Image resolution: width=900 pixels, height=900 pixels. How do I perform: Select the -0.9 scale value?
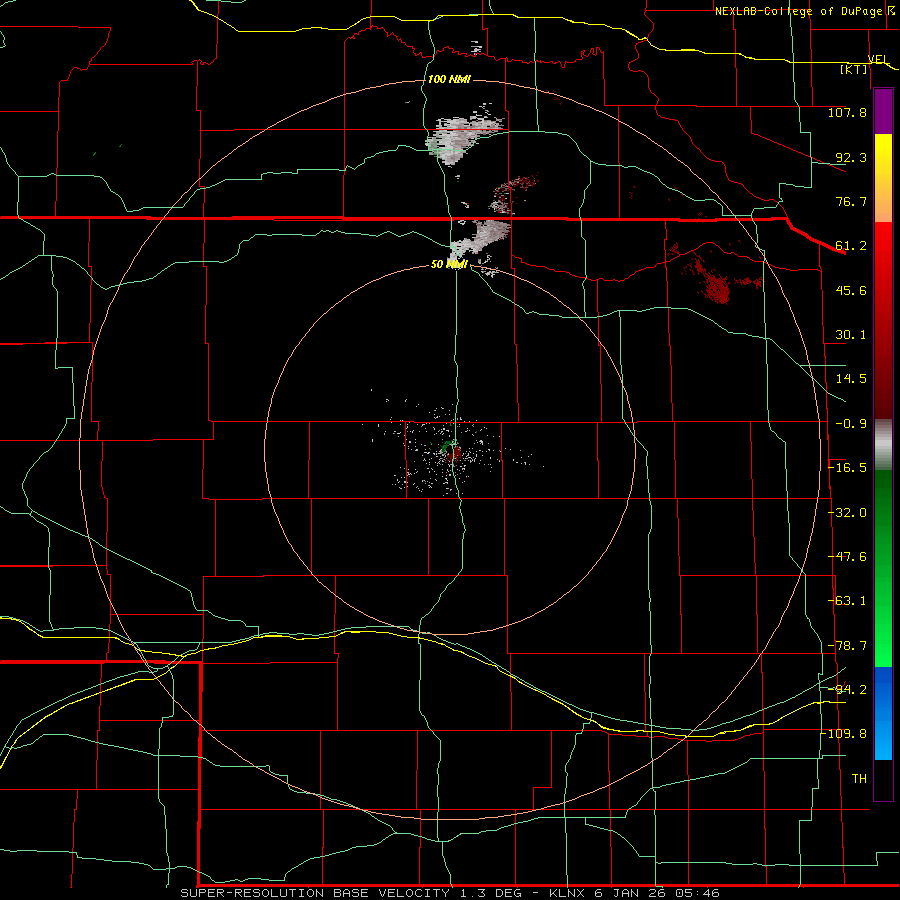[851, 424]
